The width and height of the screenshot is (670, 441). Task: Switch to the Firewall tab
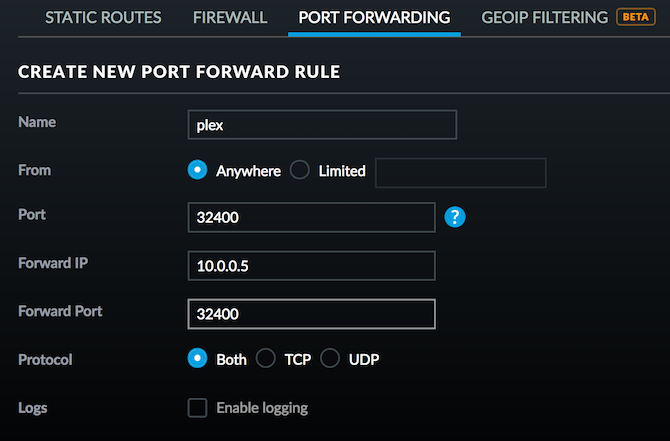230,18
